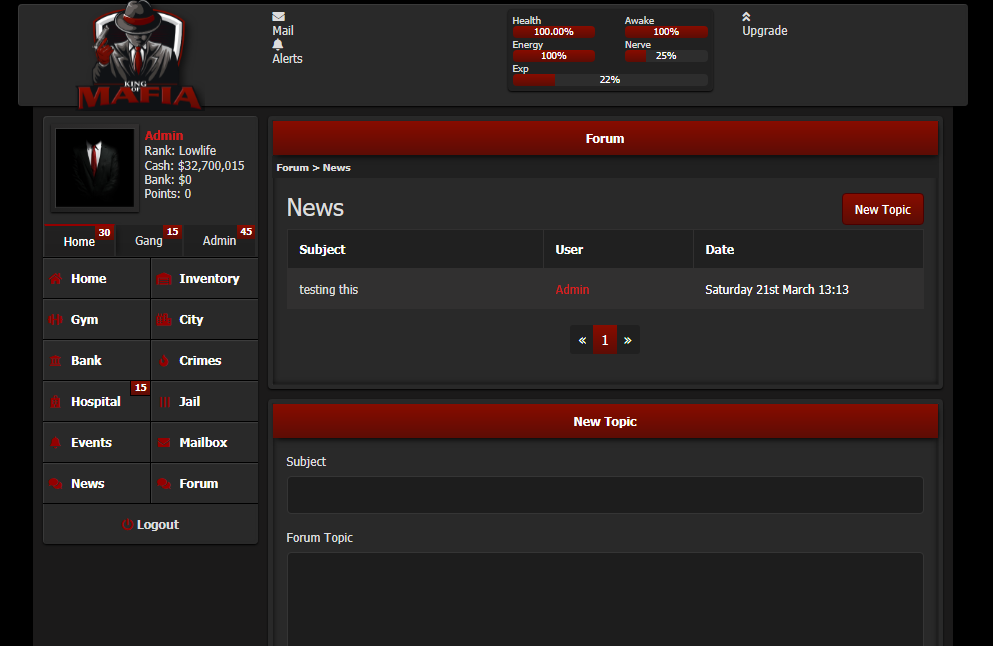993x646 pixels.
Task: Open the Alerts link in header
Action: [287, 58]
